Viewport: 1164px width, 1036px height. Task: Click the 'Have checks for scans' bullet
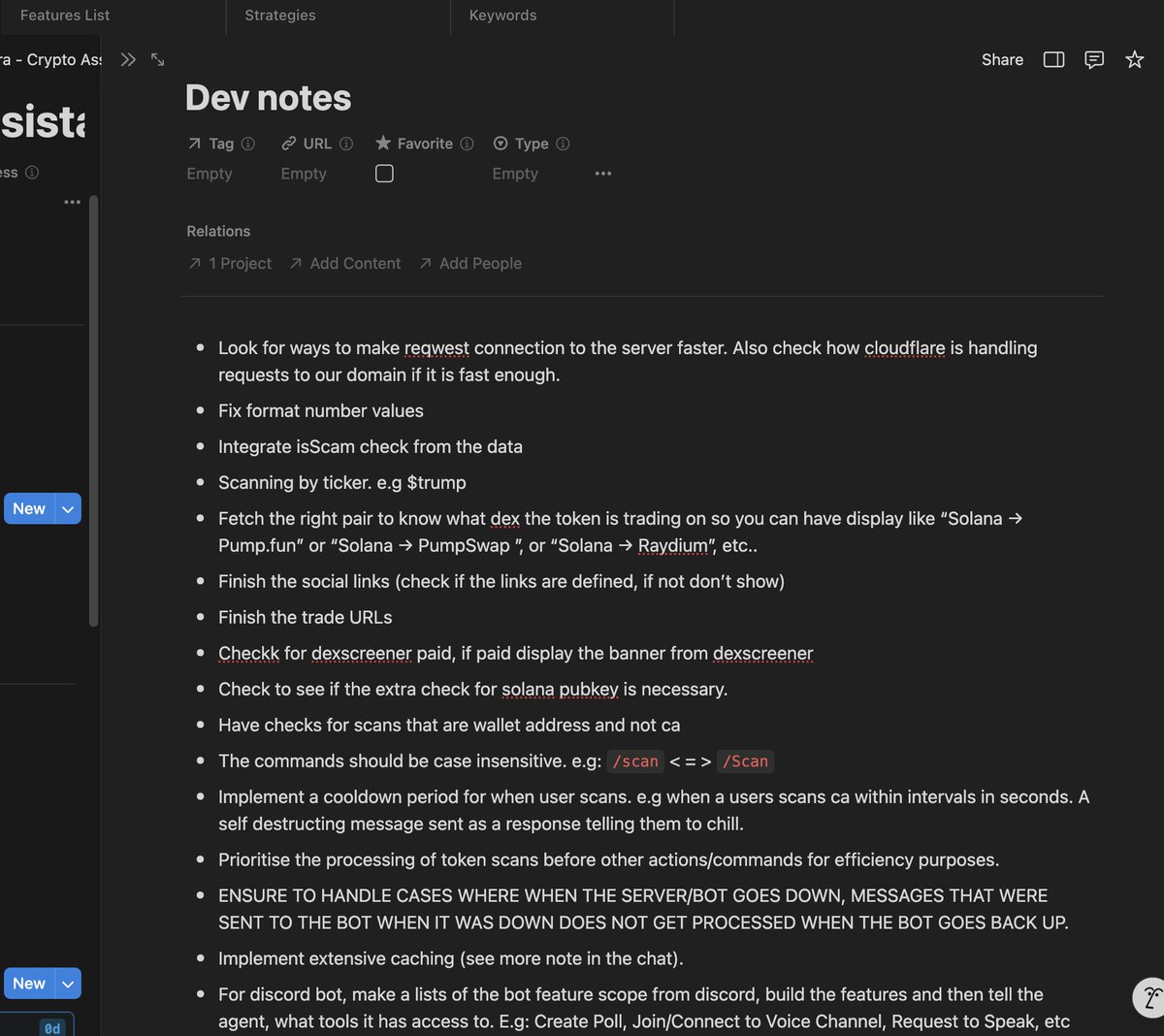(x=449, y=725)
